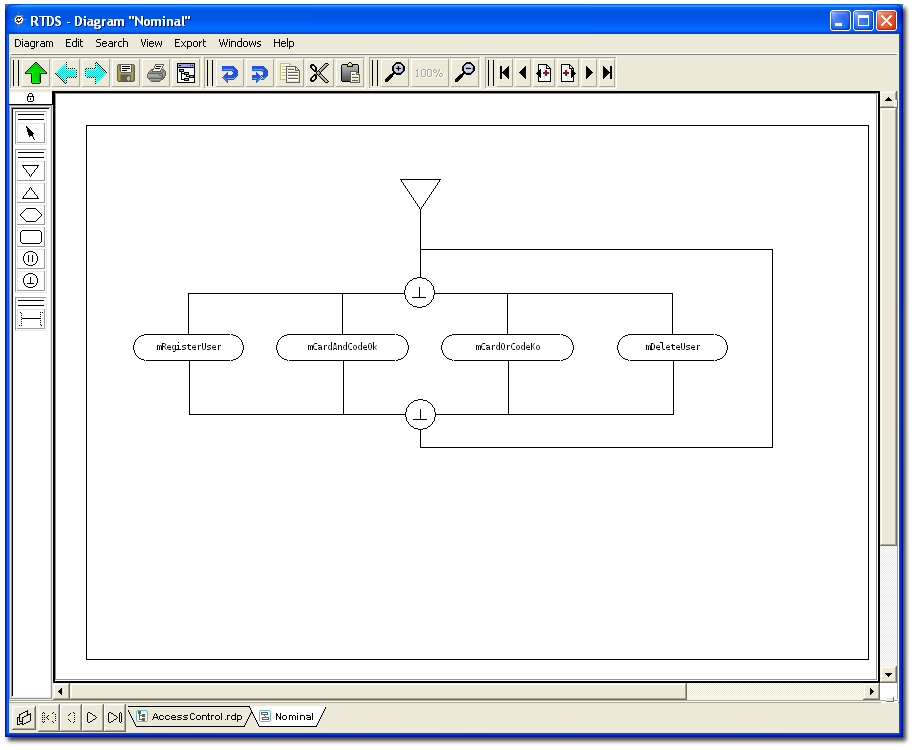Go to the previous page
The width and height of the screenshot is (920, 750).
(523, 73)
